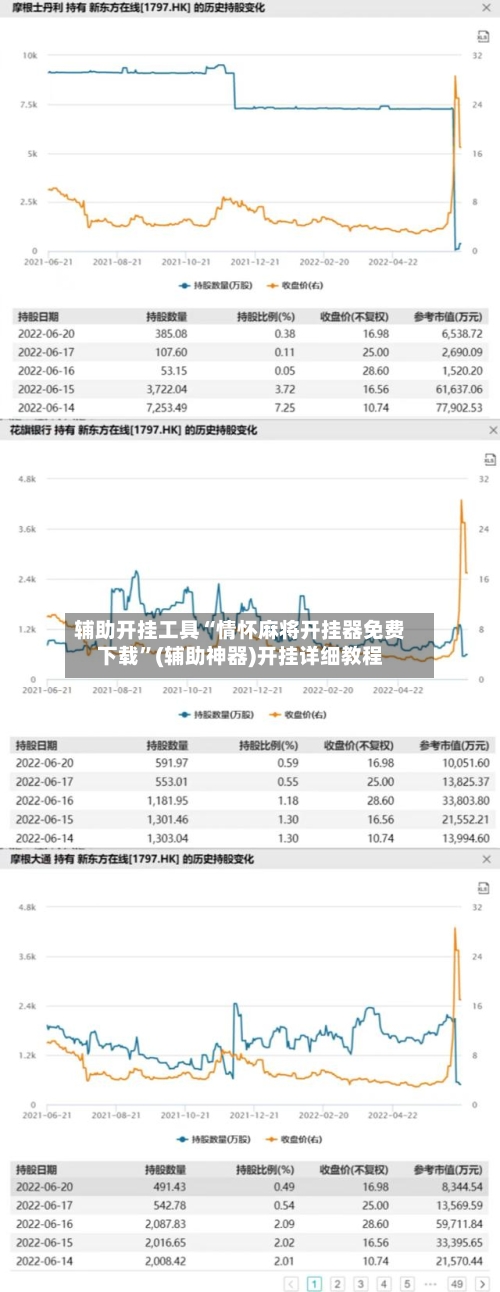This screenshot has height=1292, width=500.
Task: Click 持股日期 header in 摩根大通 table
Action: 38,1168
